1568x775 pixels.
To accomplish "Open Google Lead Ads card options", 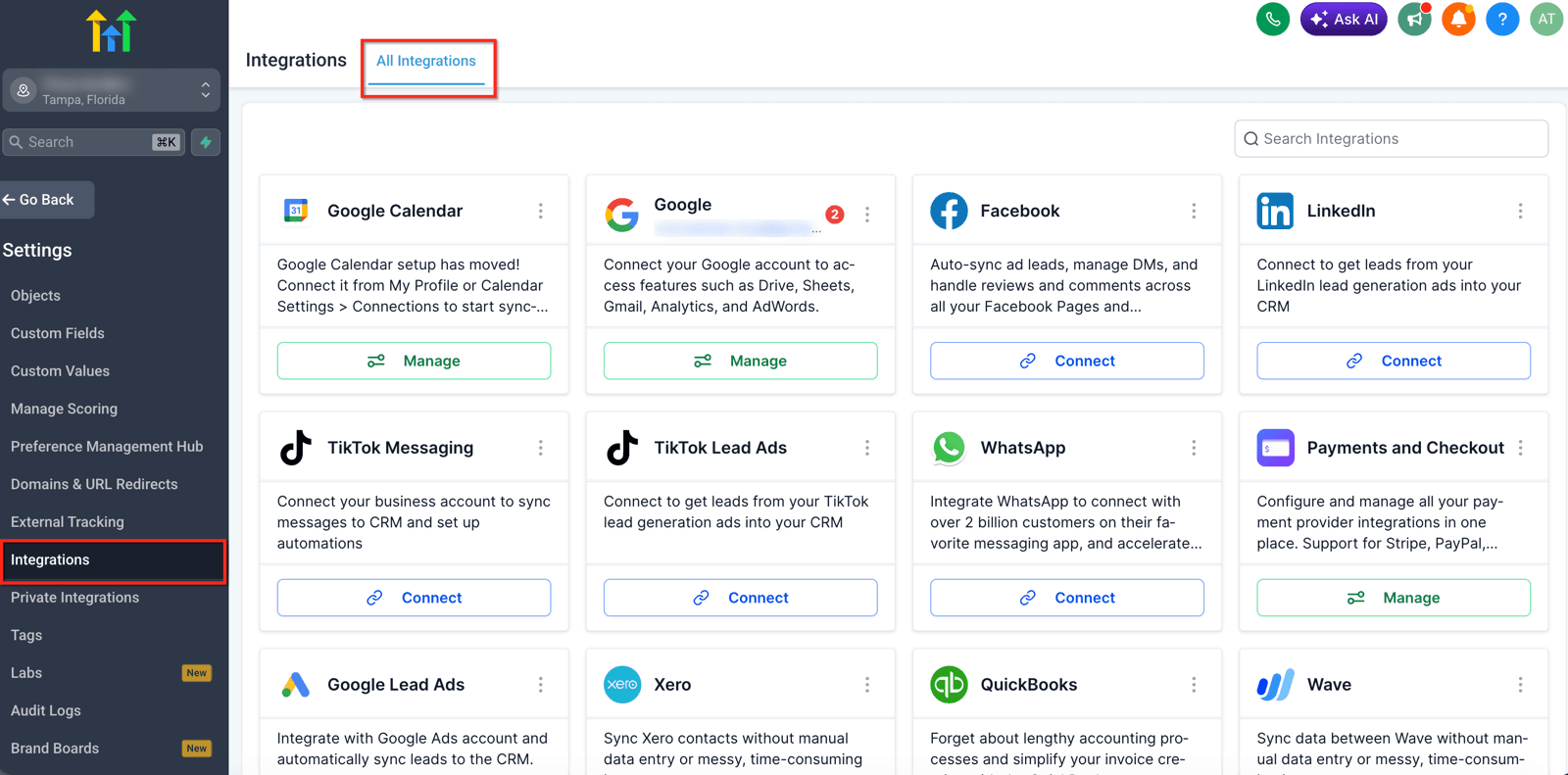I will click(540, 685).
